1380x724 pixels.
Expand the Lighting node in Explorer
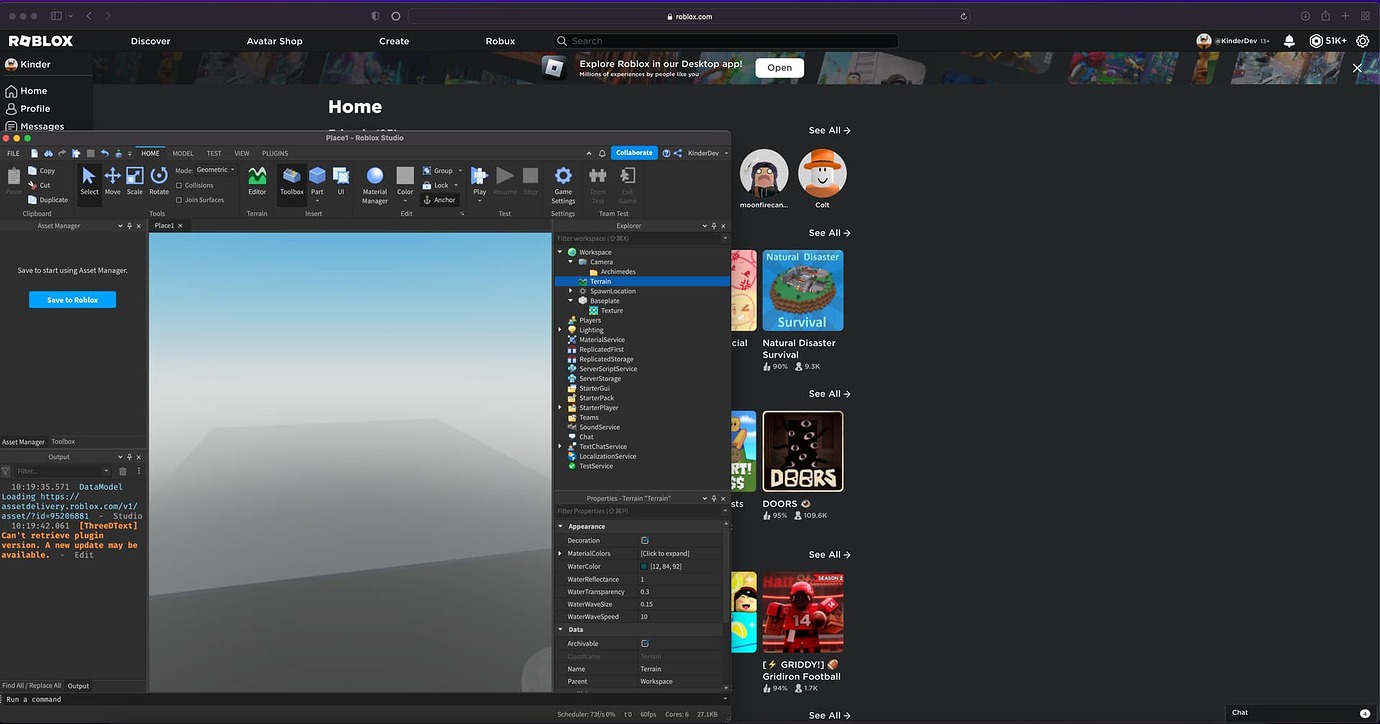coord(560,330)
